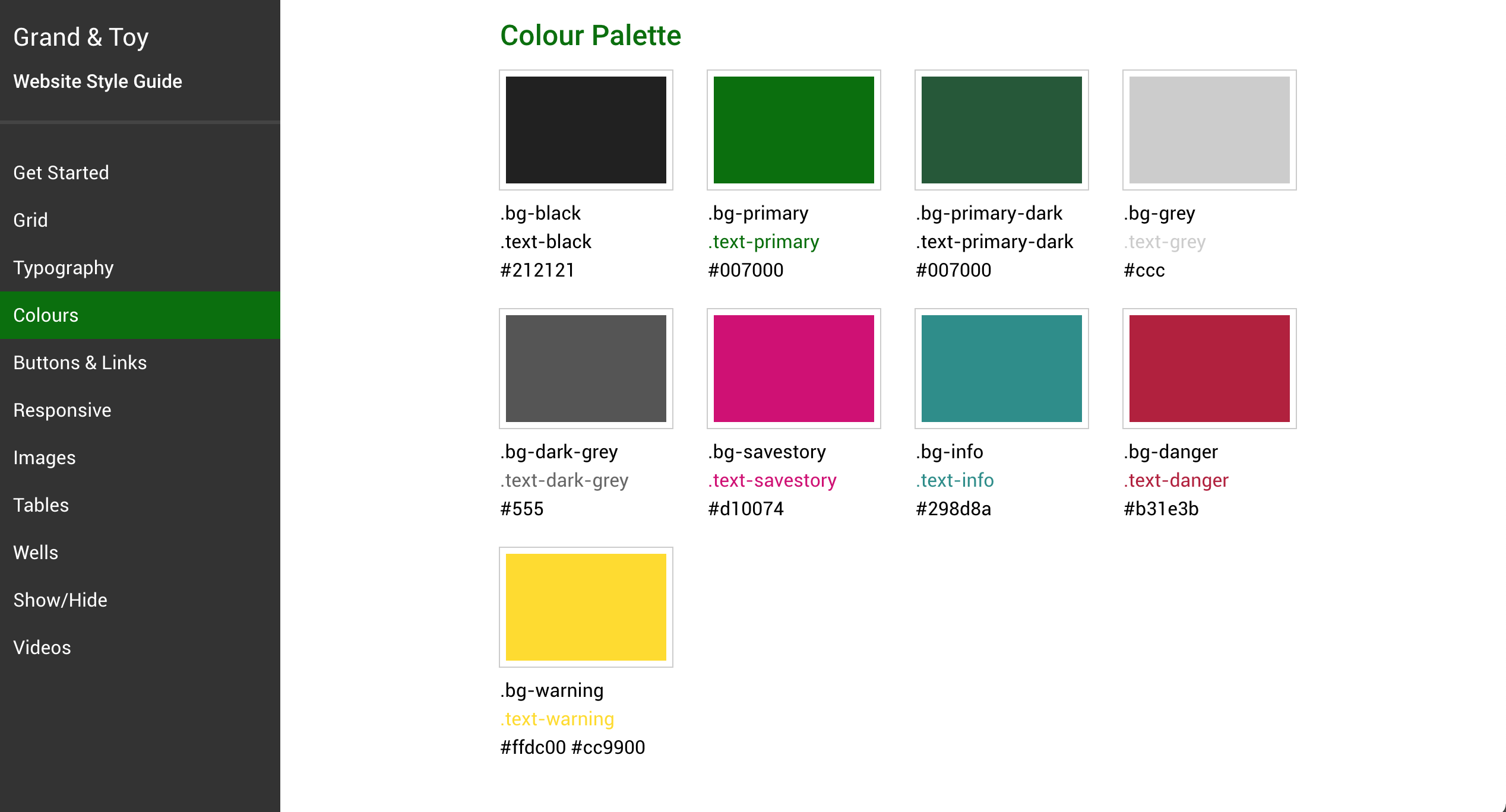
Task: Click the magenta bg-savestory swatch
Action: point(793,369)
